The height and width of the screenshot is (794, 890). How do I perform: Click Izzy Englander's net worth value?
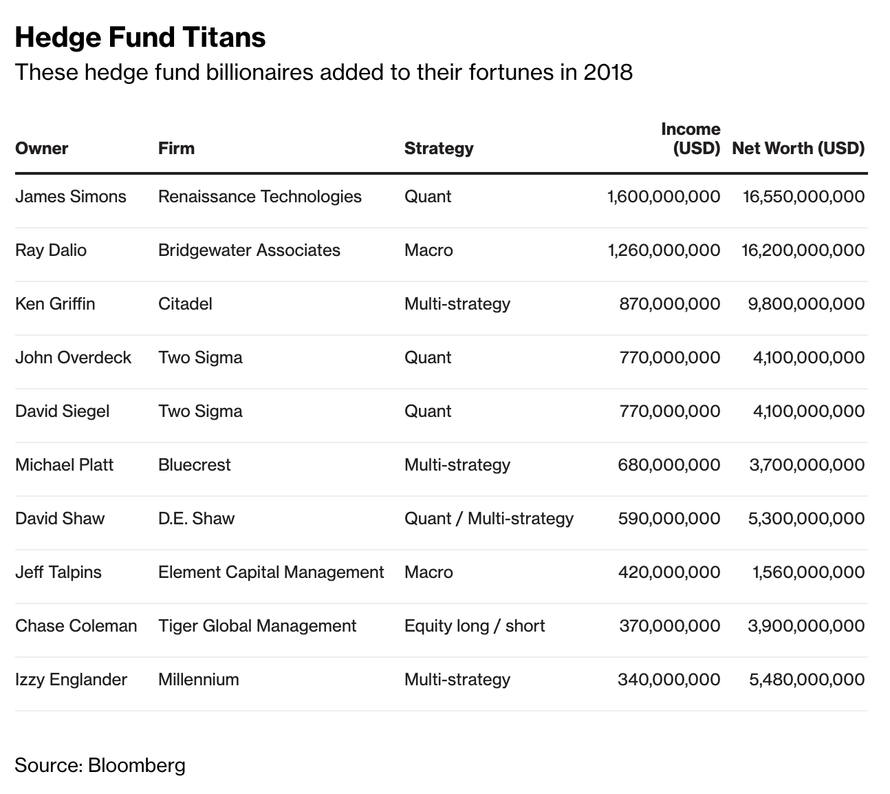click(807, 679)
